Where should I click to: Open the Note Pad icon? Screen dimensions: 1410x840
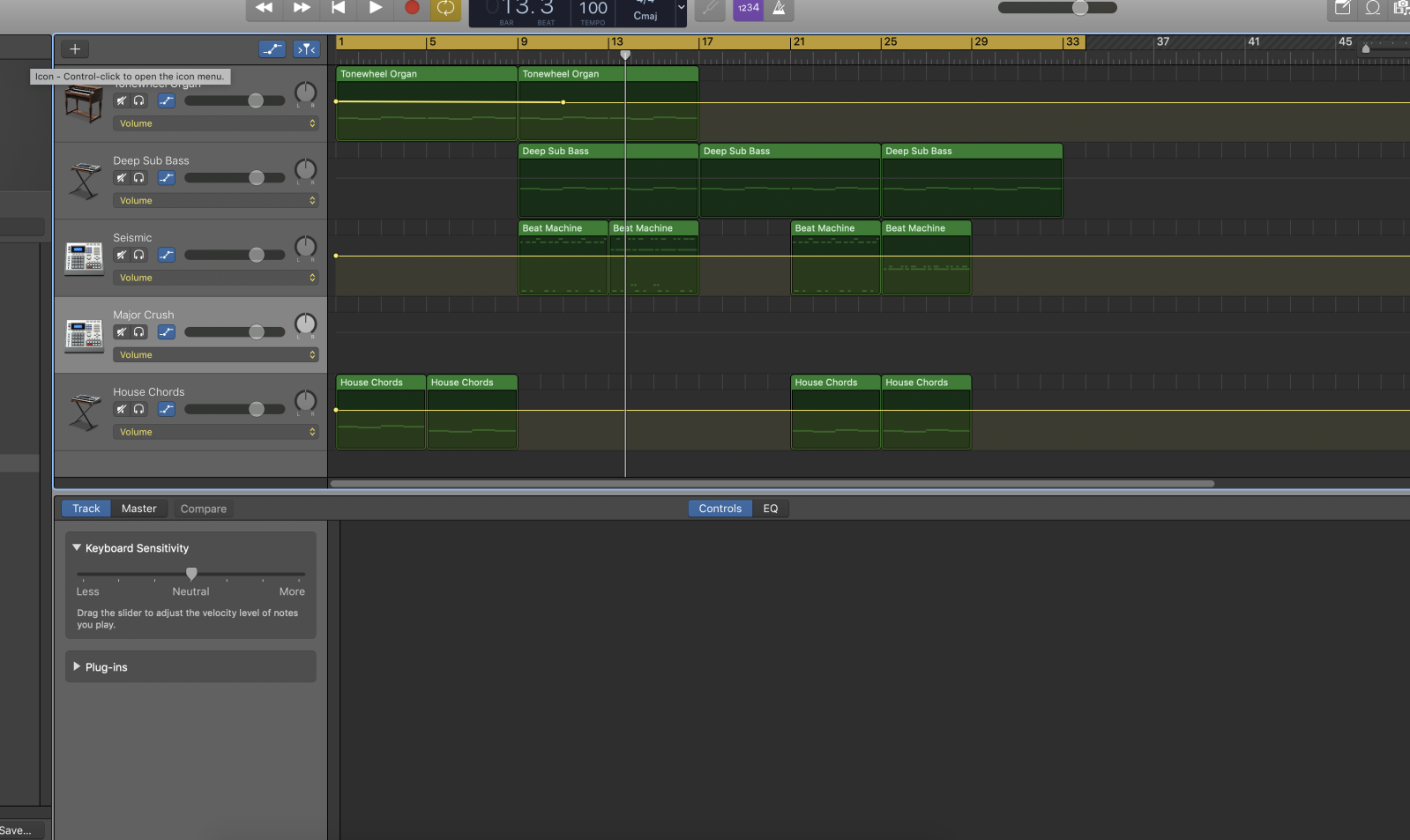point(1343,8)
